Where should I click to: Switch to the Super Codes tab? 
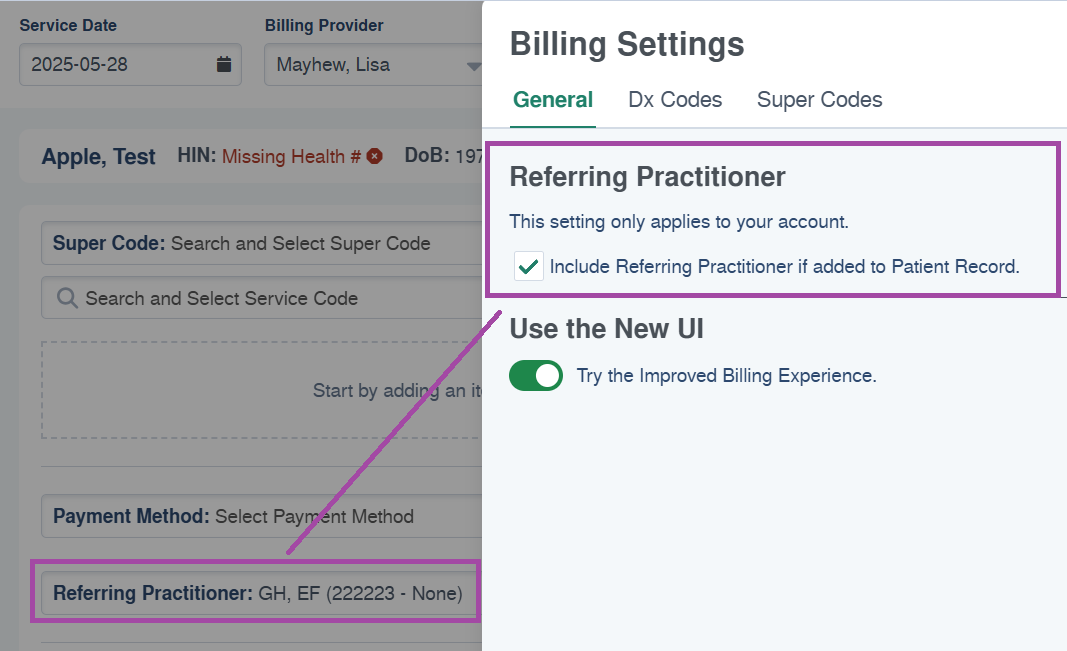click(819, 100)
